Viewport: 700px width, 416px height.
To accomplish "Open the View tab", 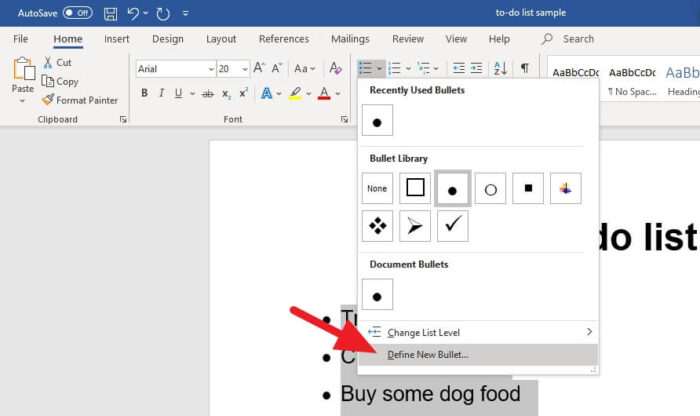I will [x=456, y=39].
